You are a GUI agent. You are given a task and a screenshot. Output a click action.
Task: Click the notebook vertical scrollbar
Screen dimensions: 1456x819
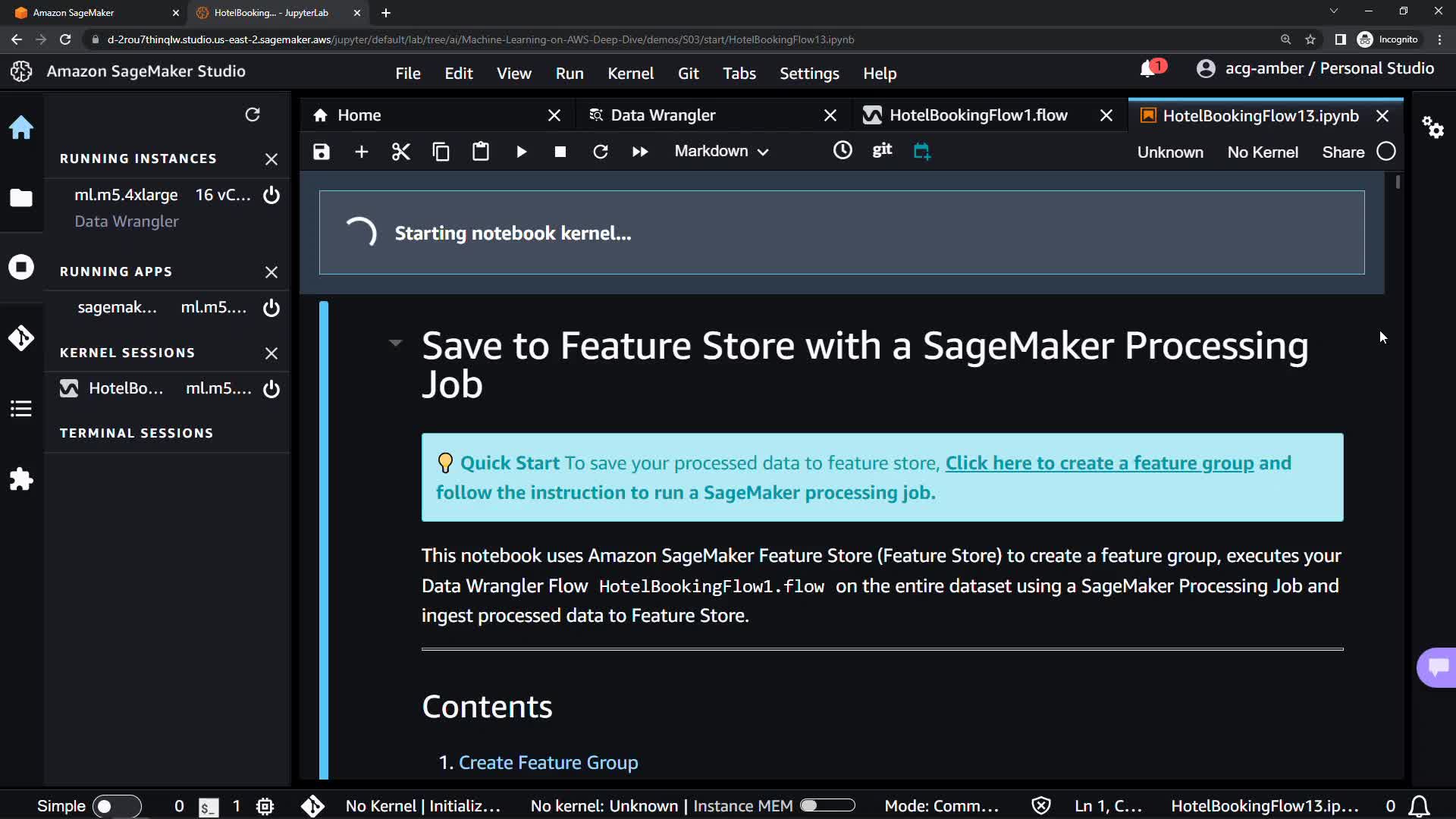pos(1397,183)
